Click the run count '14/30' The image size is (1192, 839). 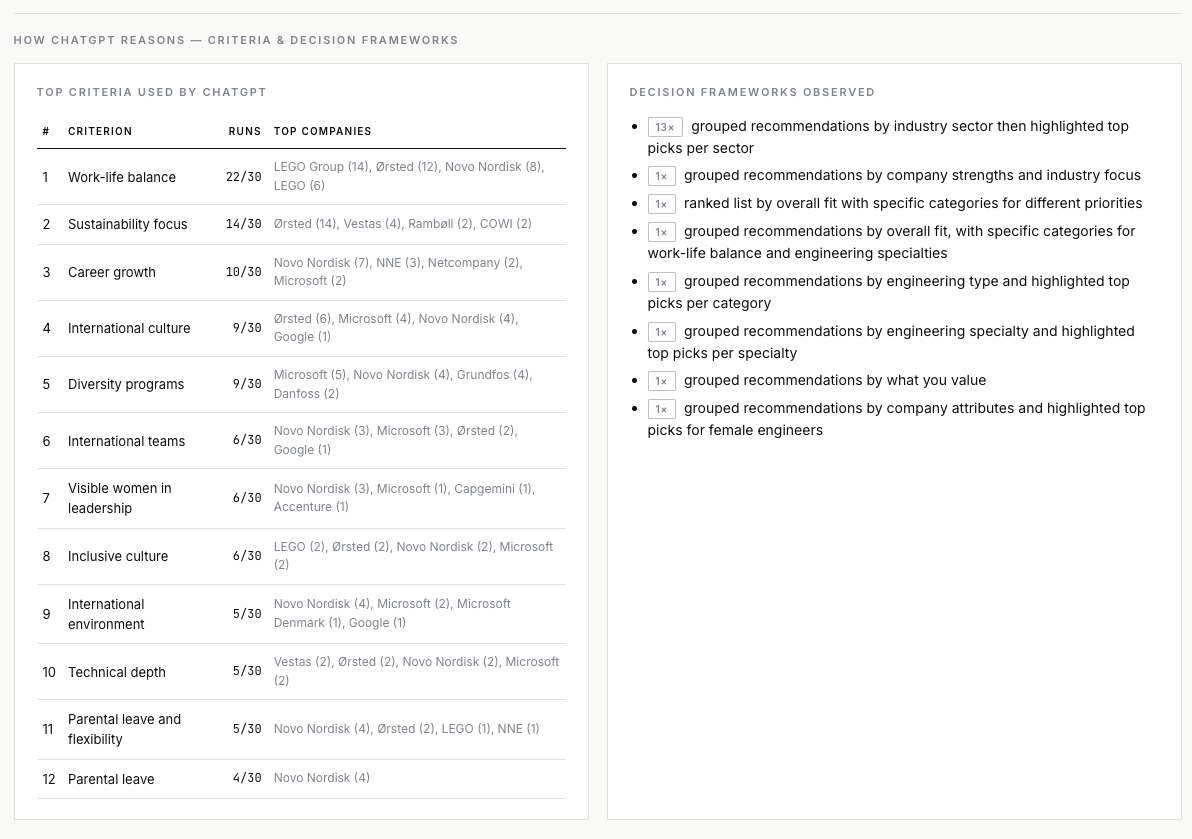(243, 224)
